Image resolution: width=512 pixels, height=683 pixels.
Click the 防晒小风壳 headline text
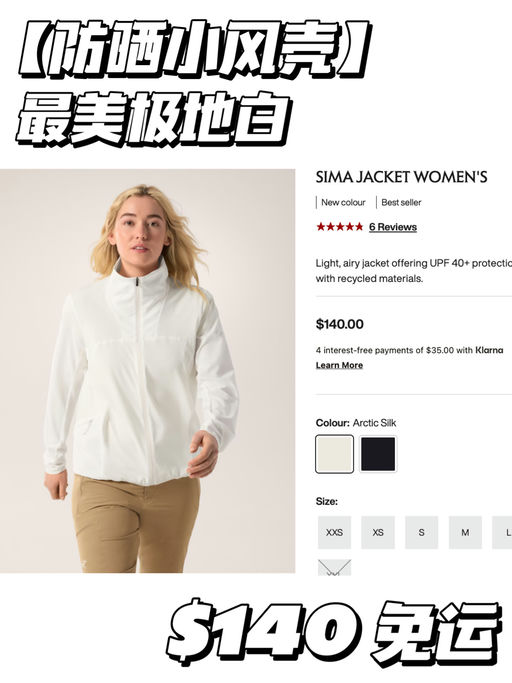click(x=194, y=48)
